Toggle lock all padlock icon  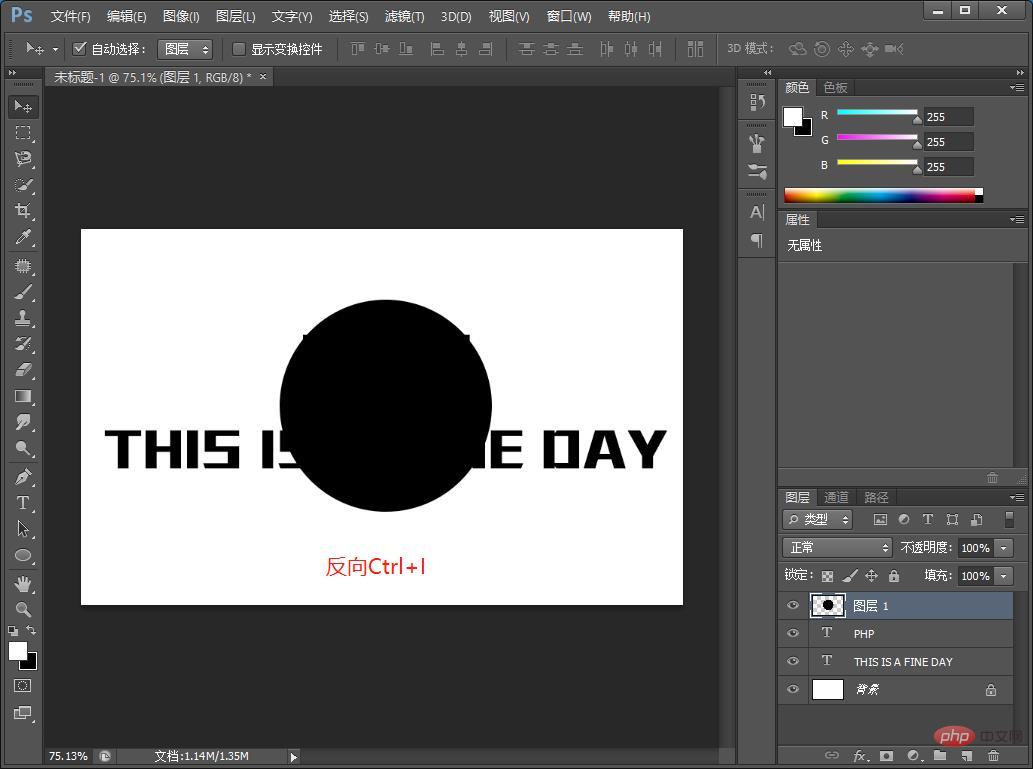tap(894, 576)
